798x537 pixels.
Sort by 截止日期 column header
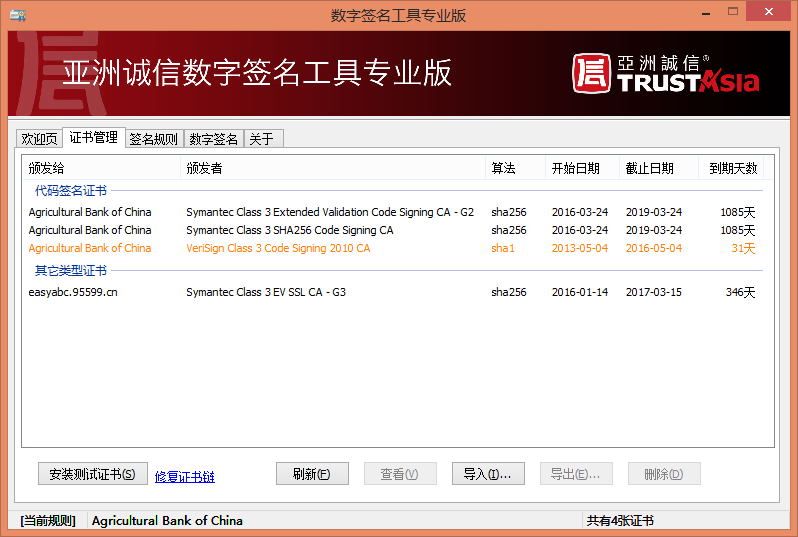pos(659,168)
